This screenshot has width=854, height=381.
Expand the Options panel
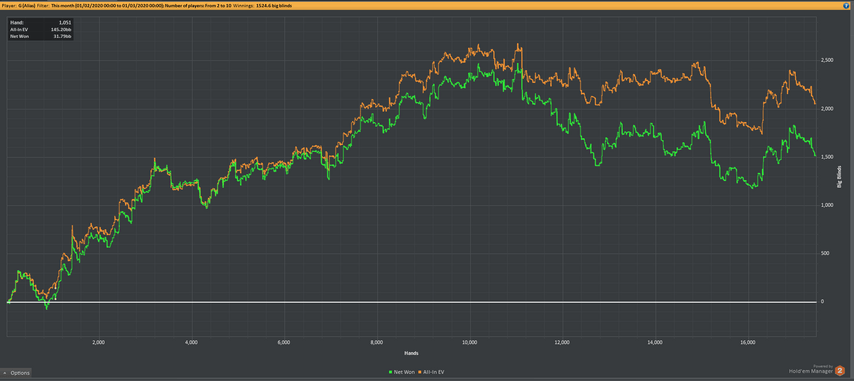[16, 373]
